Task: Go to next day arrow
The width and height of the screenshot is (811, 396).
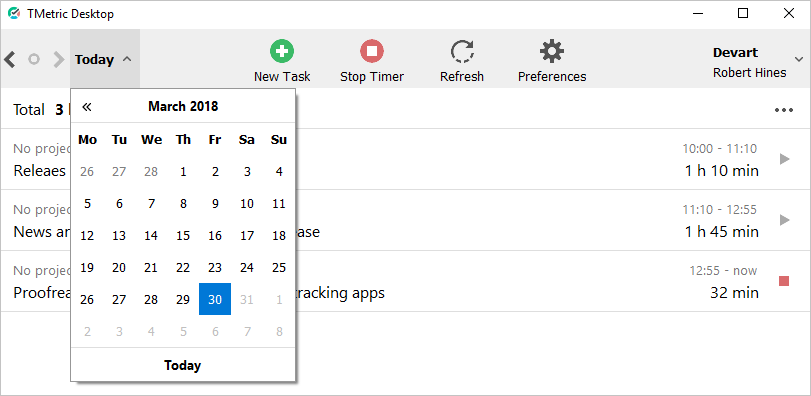Action: 58,59
